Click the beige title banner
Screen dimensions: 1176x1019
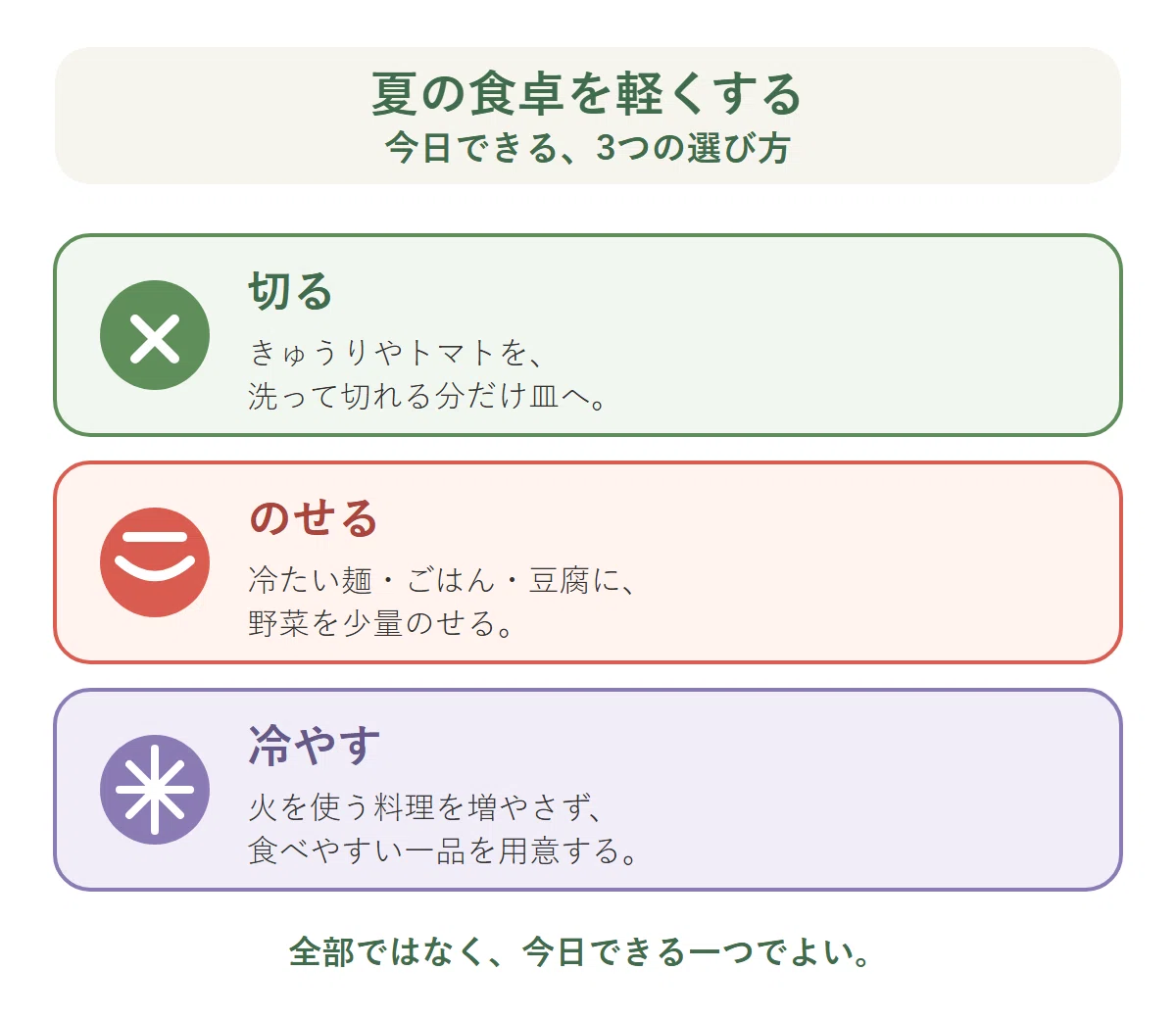coord(588,116)
